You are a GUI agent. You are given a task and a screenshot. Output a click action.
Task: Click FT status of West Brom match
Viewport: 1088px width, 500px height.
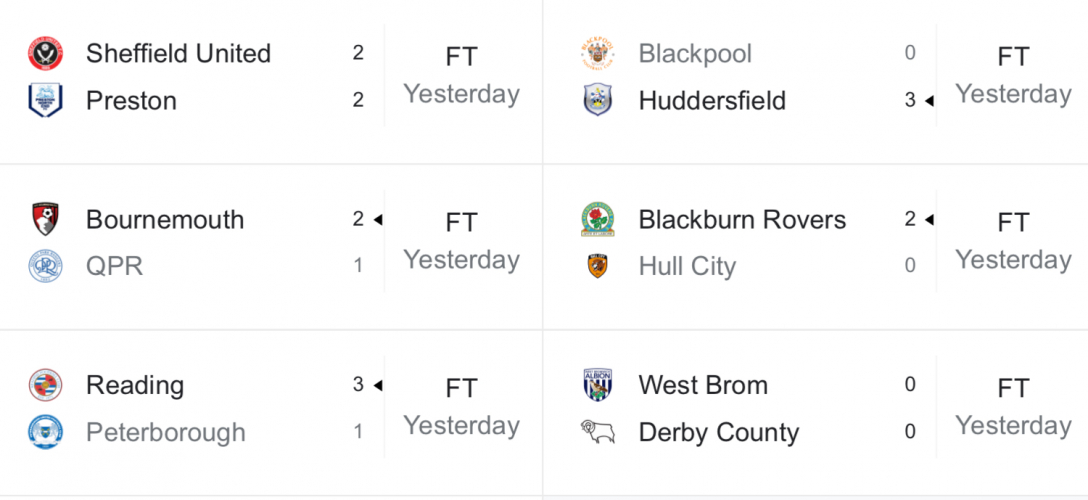[x=1013, y=389]
